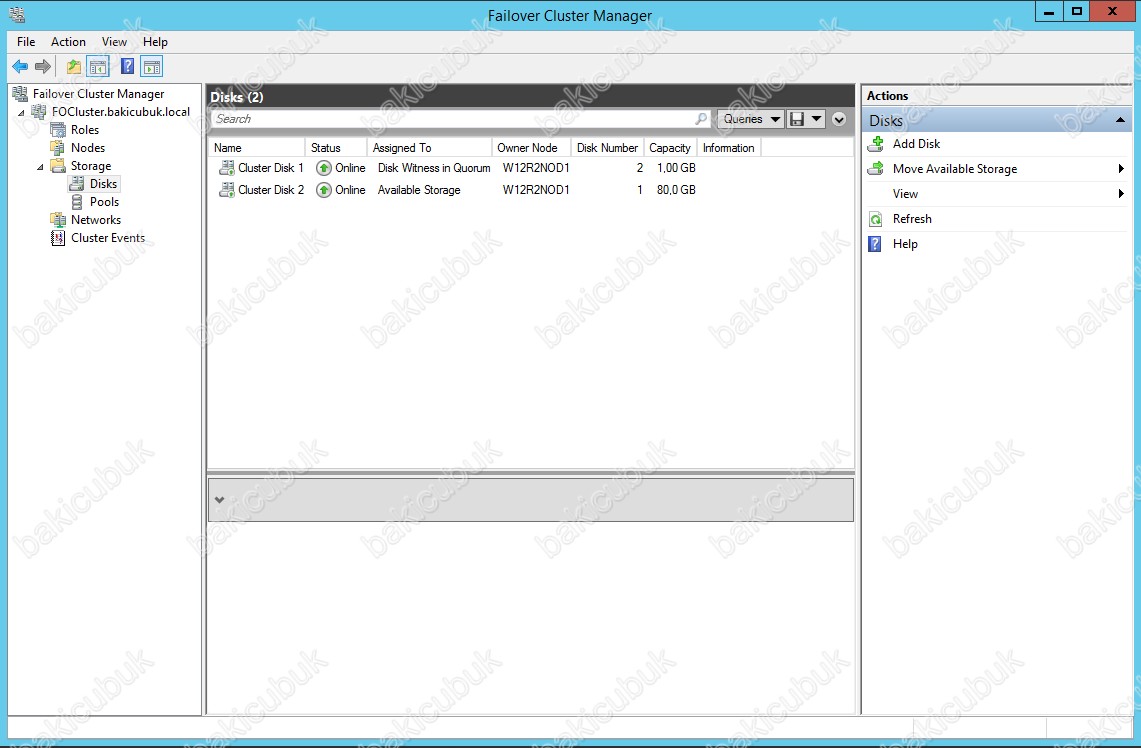The width and height of the screenshot is (1141, 748).
Task: Open the View menu in the menu bar
Action: [x=114, y=41]
